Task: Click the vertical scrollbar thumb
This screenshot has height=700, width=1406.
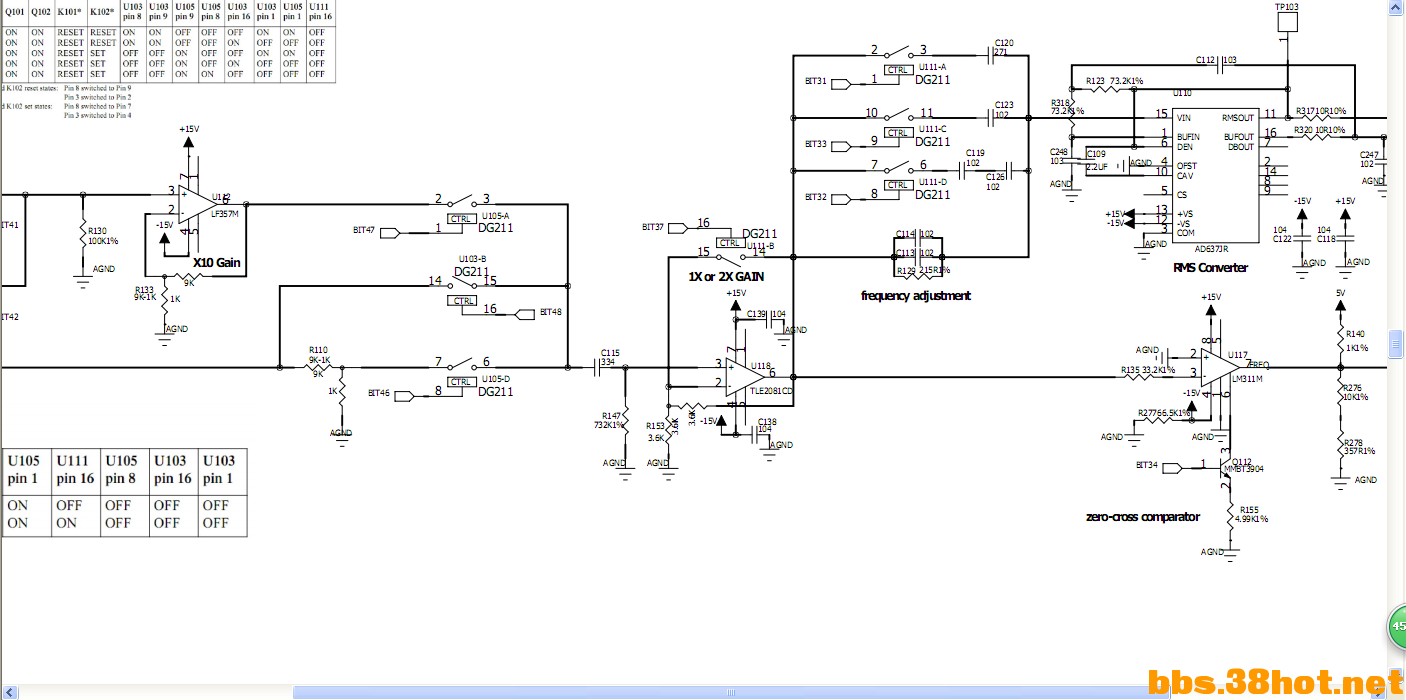Action: point(1397,346)
